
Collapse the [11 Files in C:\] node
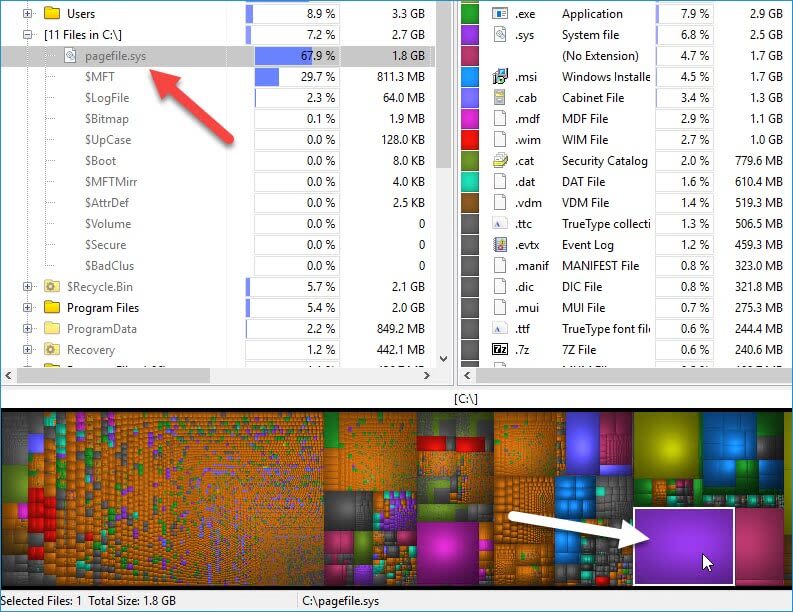click(x=27, y=35)
